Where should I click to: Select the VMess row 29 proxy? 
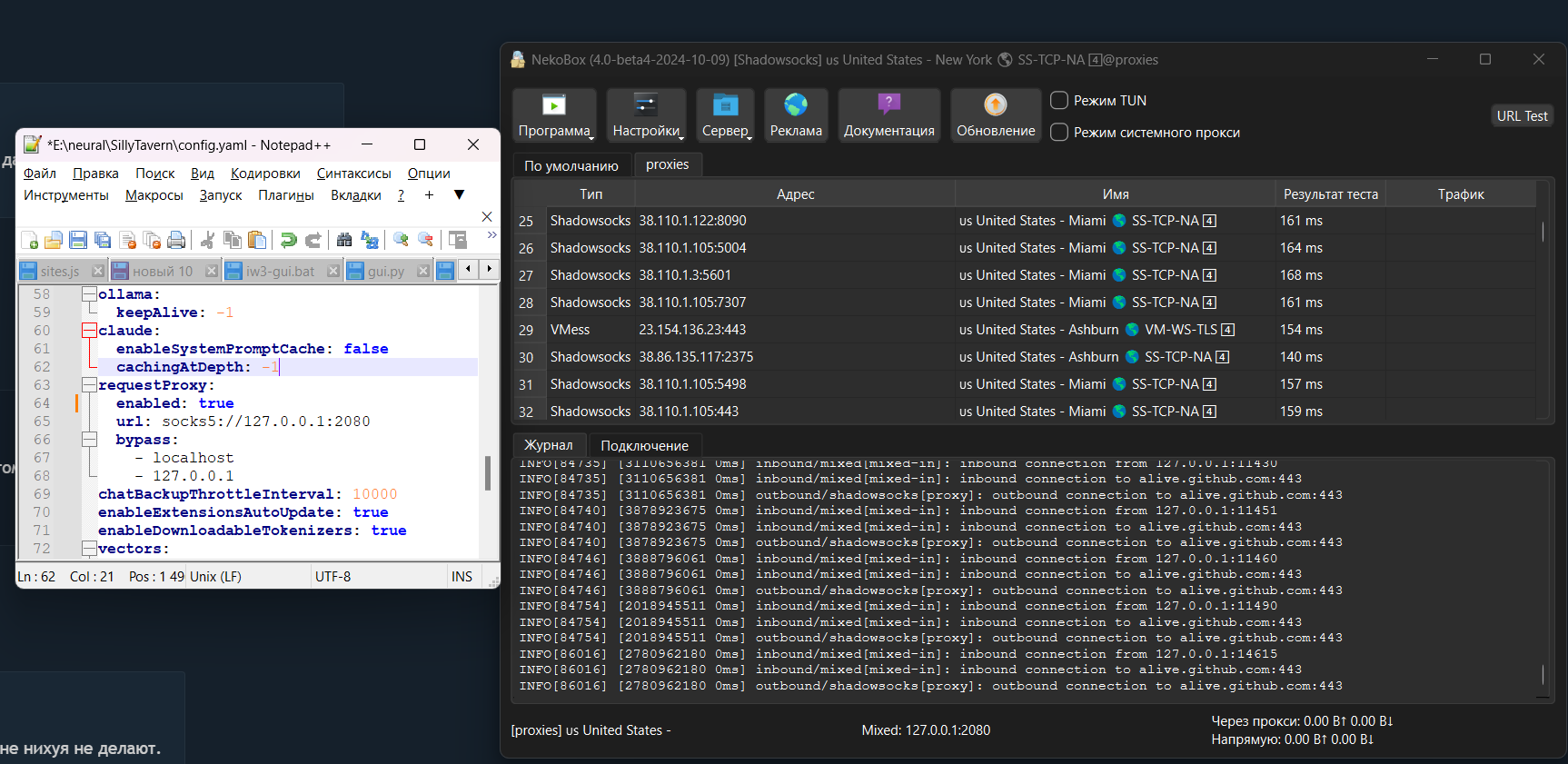pyautogui.click(x=1025, y=330)
